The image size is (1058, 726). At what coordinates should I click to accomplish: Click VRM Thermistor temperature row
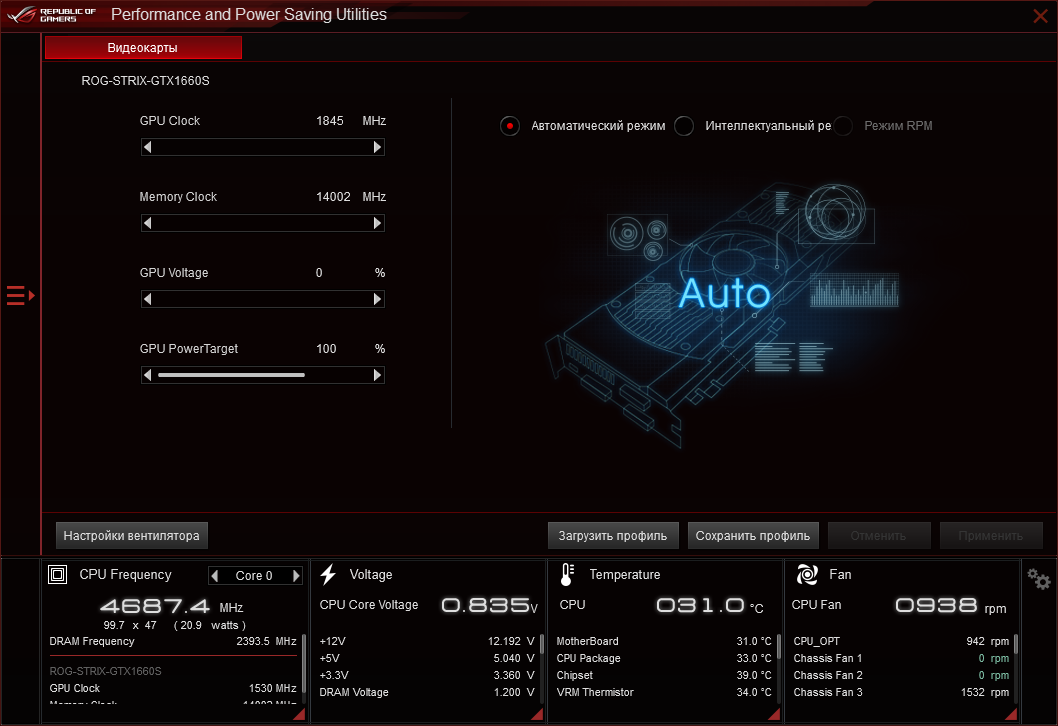pos(664,692)
